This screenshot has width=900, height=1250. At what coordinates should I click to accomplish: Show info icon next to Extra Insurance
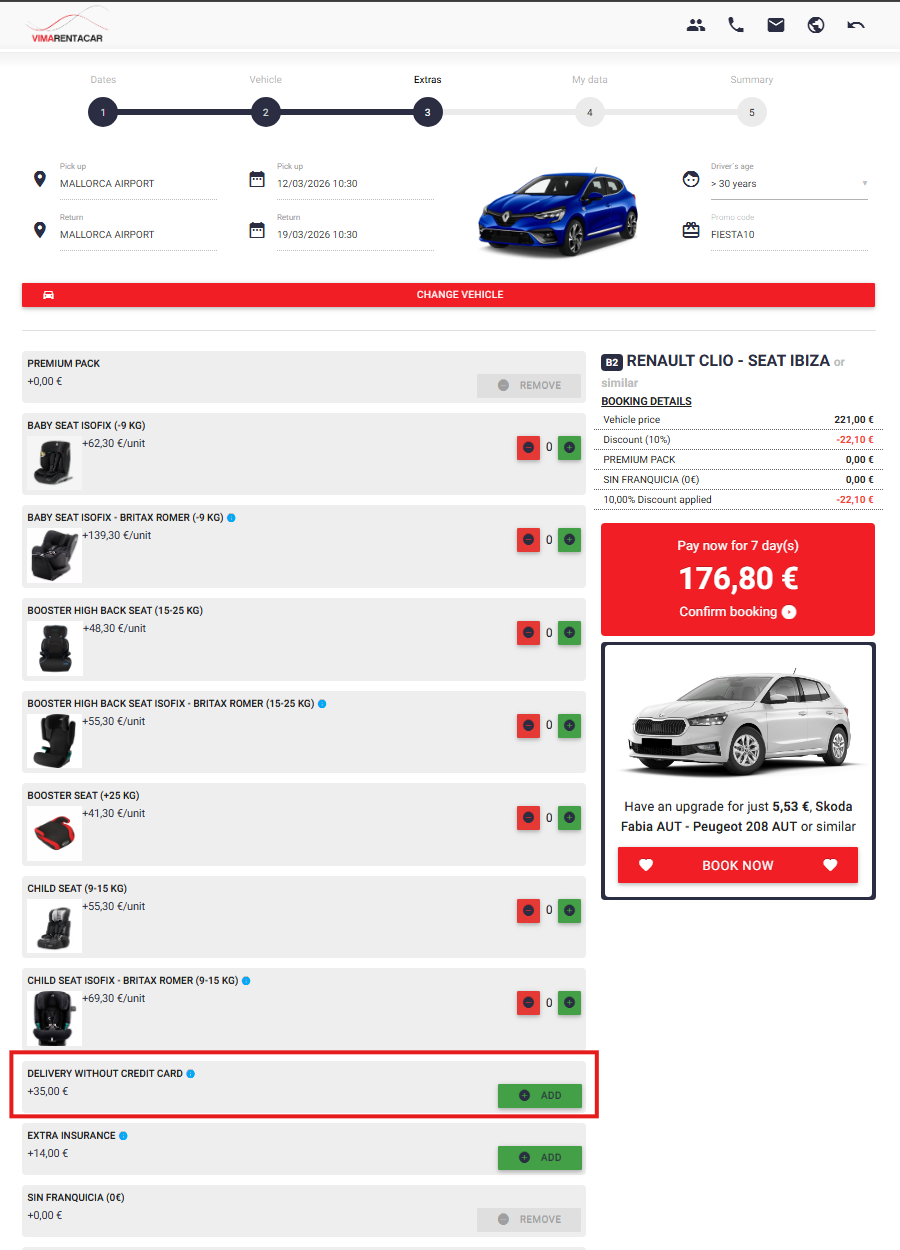(124, 1136)
